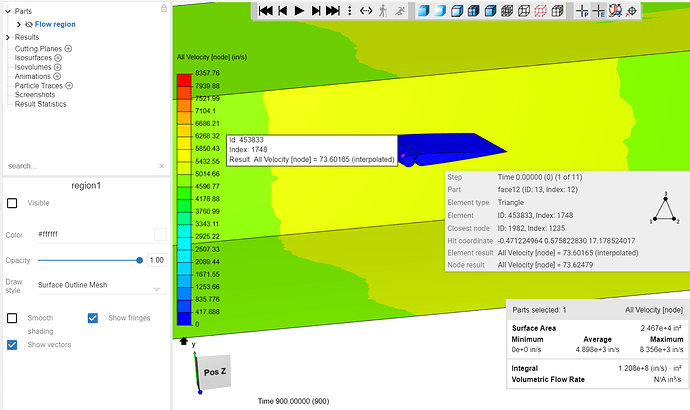
Task: Uncheck the Show vectors checkbox
Action: [x=12, y=345]
